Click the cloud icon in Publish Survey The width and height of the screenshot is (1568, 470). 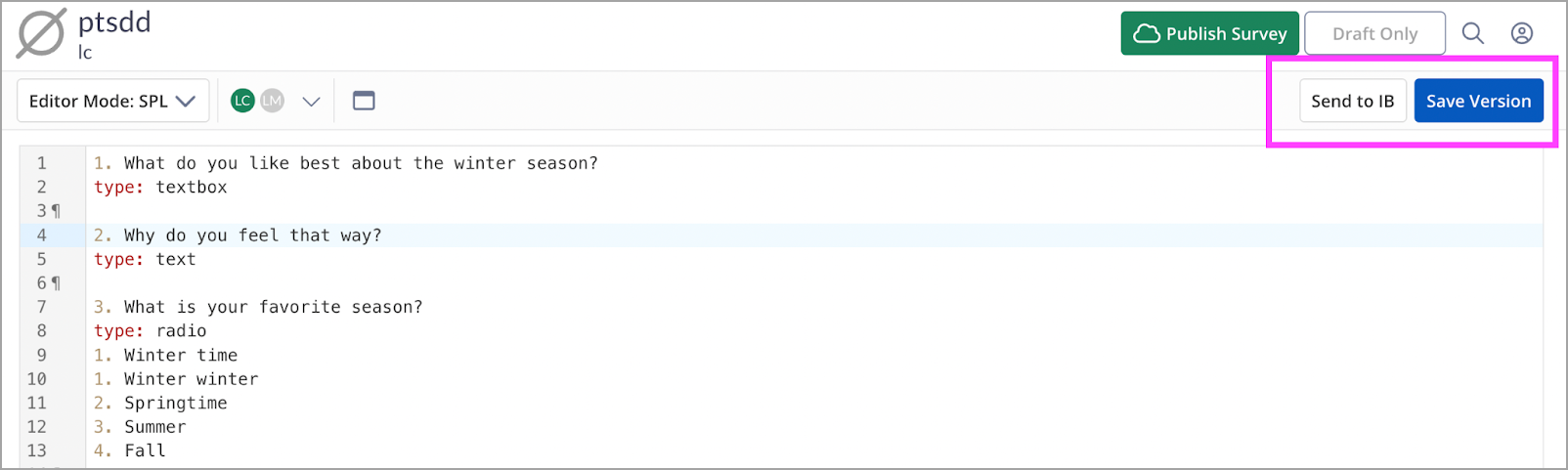(x=1147, y=34)
